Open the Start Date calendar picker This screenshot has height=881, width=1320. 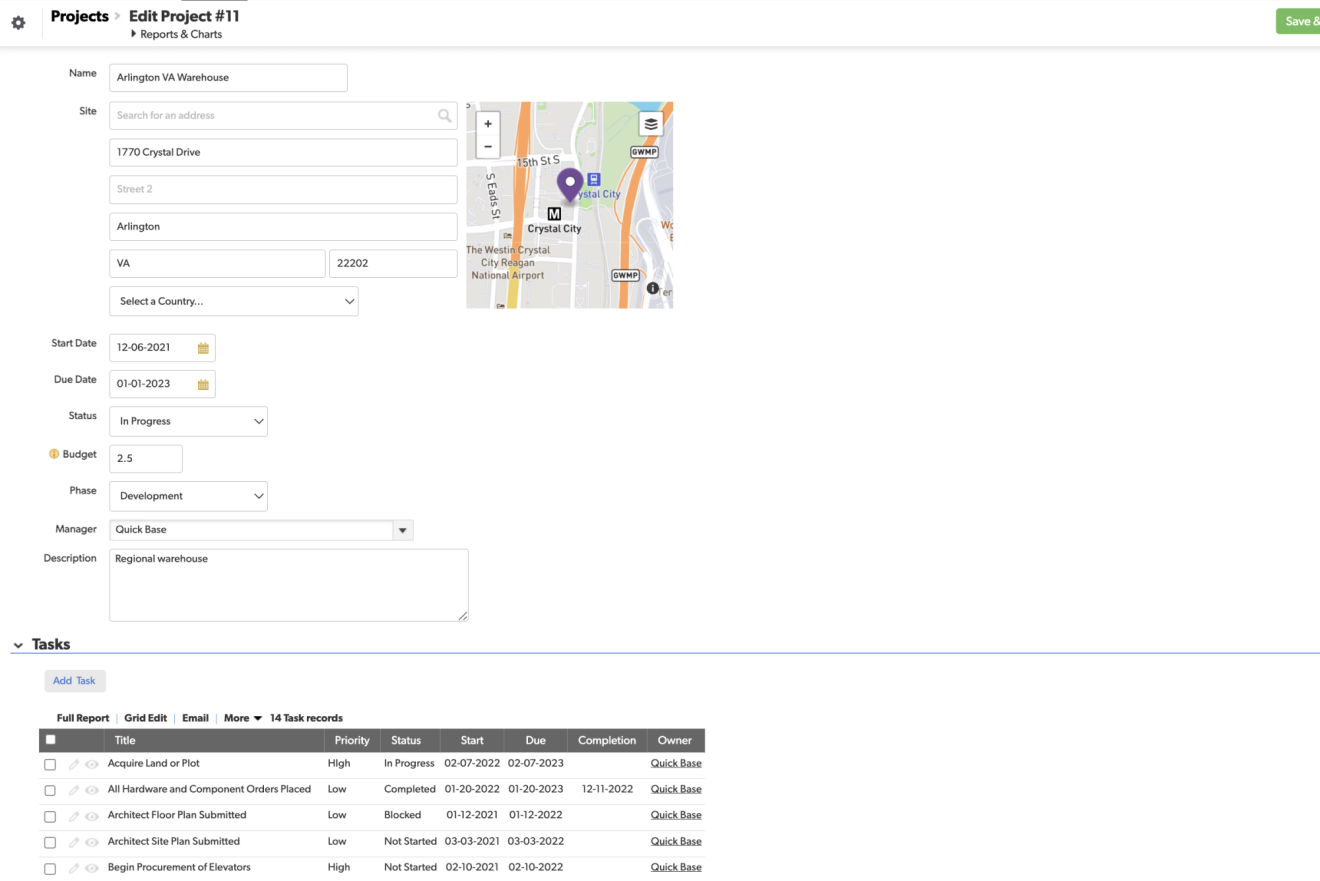tap(203, 348)
